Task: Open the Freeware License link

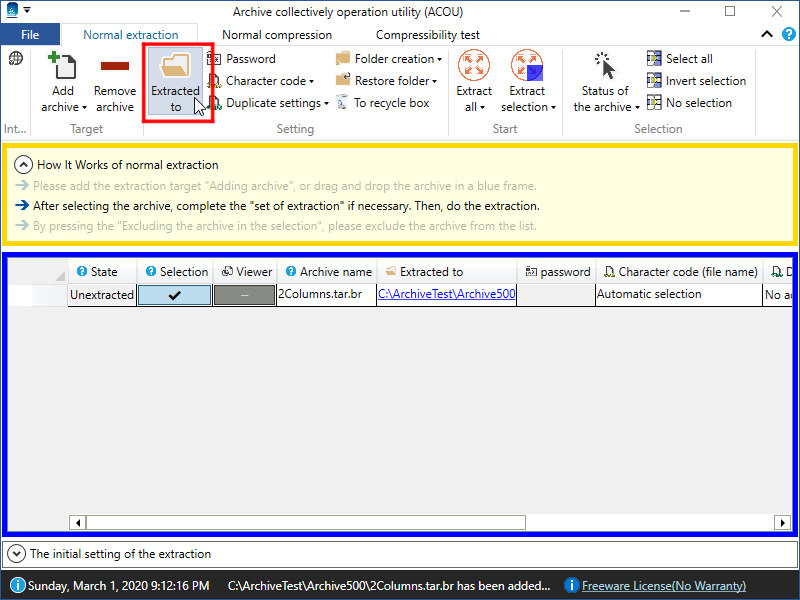Action: click(x=664, y=586)
